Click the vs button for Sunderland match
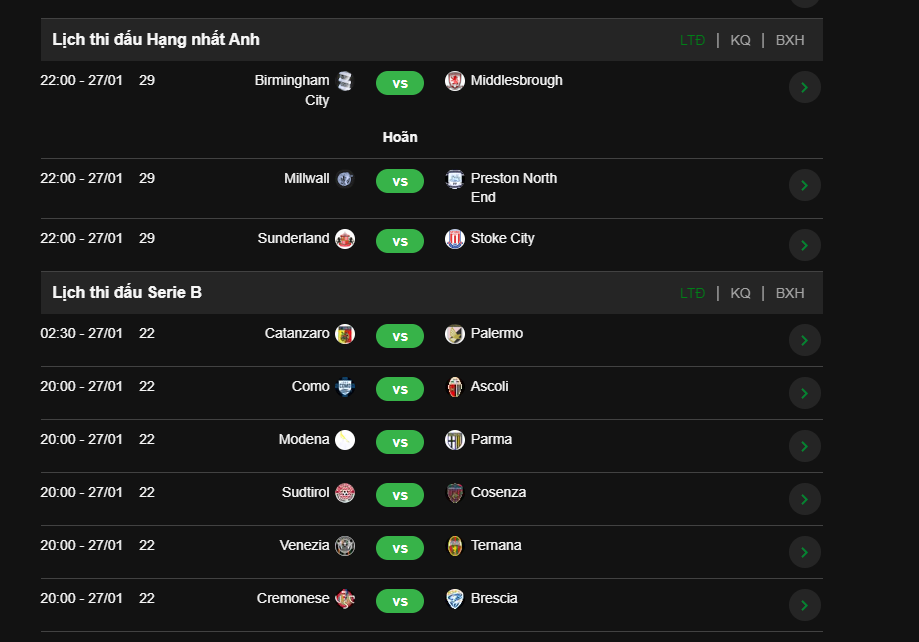Viewport: 919px width, 642px height. pos(400,241)
